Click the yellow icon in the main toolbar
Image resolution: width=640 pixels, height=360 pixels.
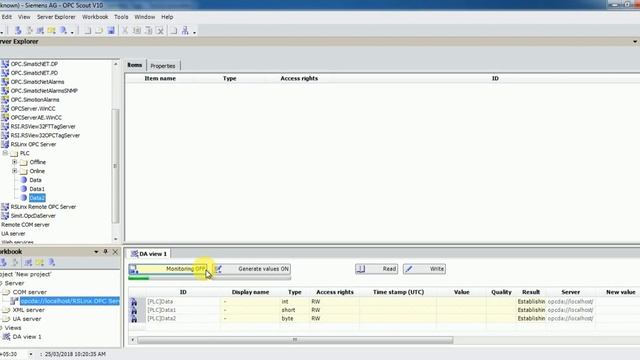click(x=51, y=31)
